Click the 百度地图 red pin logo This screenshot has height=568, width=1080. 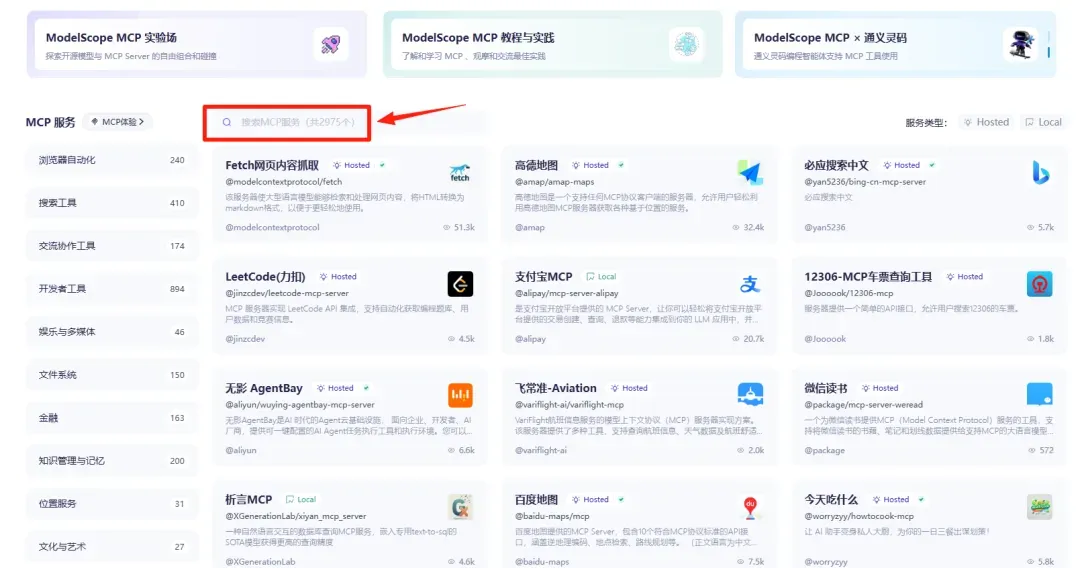coord(749,507)
